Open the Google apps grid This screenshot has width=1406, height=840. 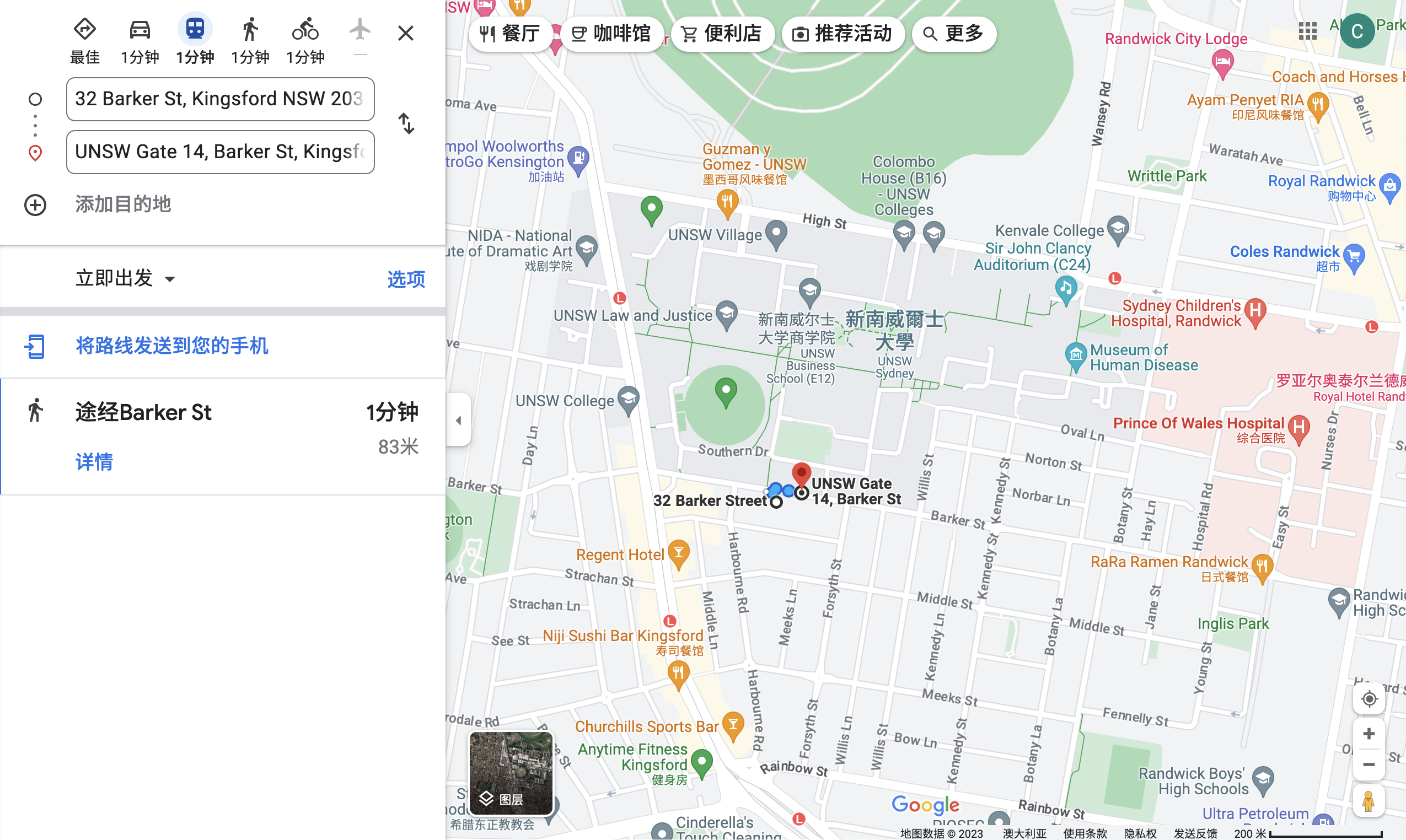tap(1307, 30)
